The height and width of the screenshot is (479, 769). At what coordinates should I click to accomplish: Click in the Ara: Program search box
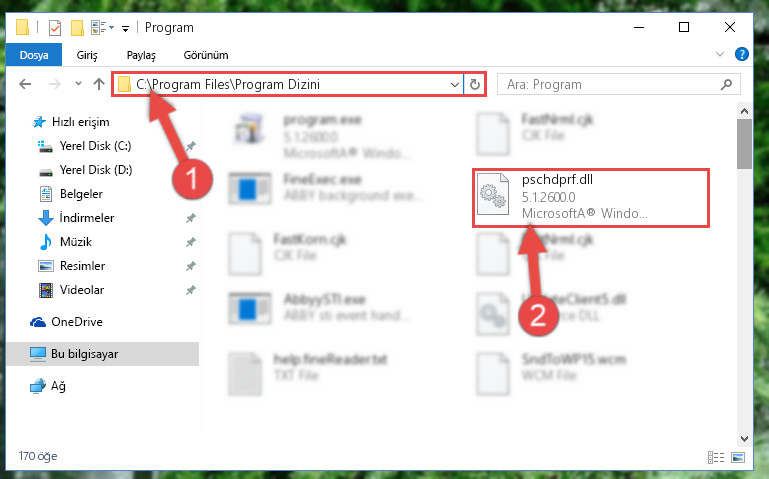click(x=609, y=84)
